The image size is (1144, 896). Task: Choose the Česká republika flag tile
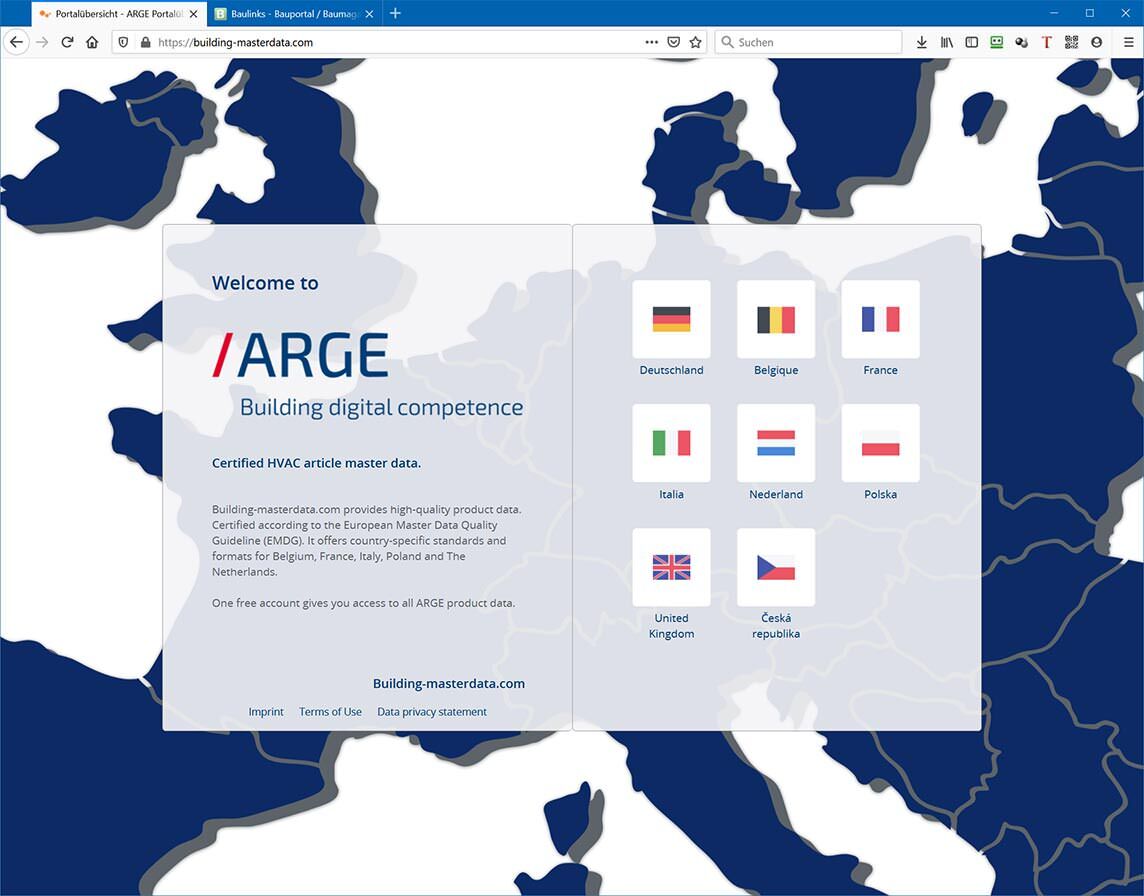point(776,567)
